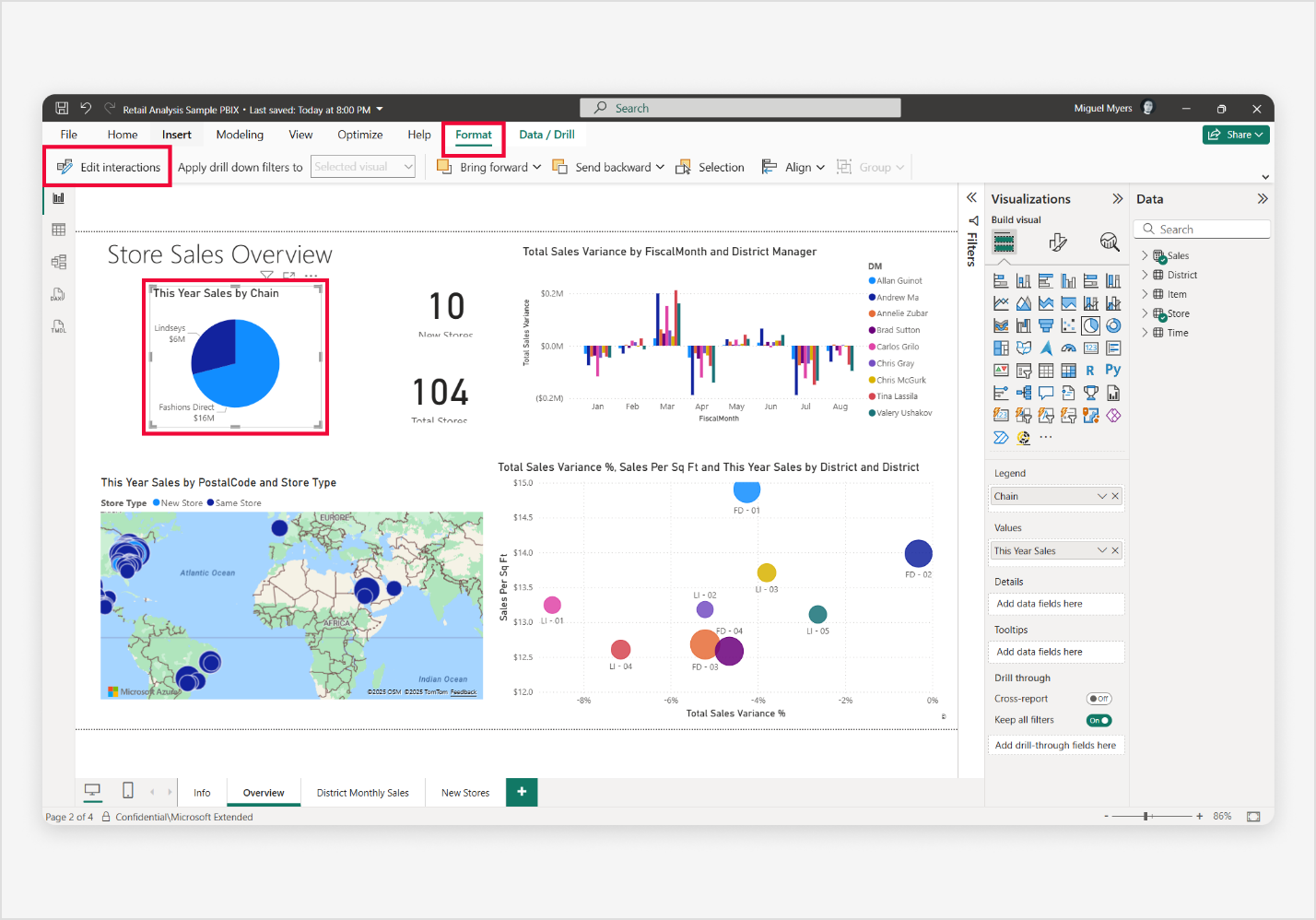Select the pie chart visualization icon

tap(1090, 325)
